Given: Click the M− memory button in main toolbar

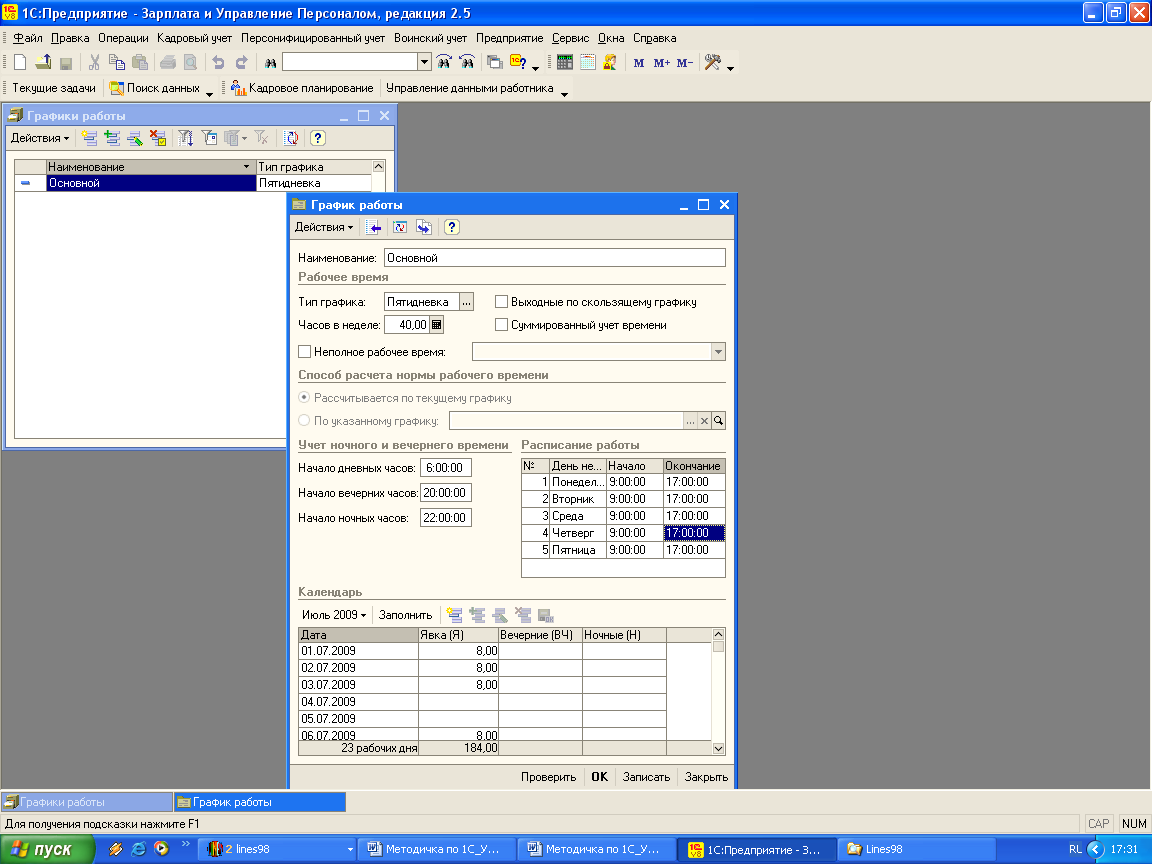Looking at the screenshot, I should [685, 62].
